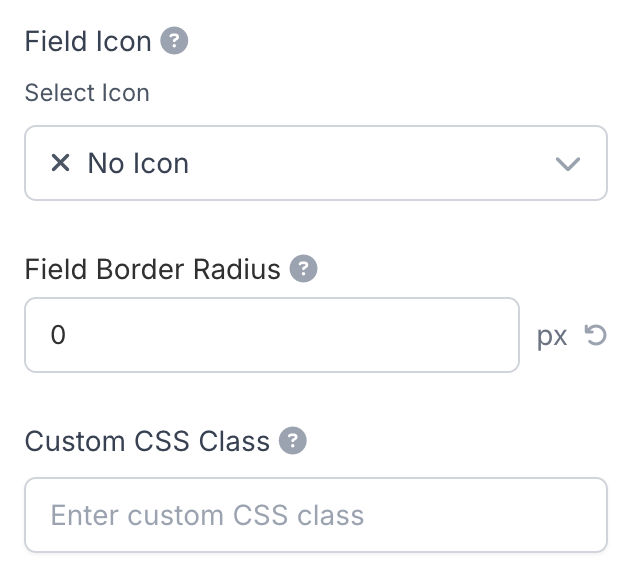Click the Custom CSS Class label

pos(147,441)
